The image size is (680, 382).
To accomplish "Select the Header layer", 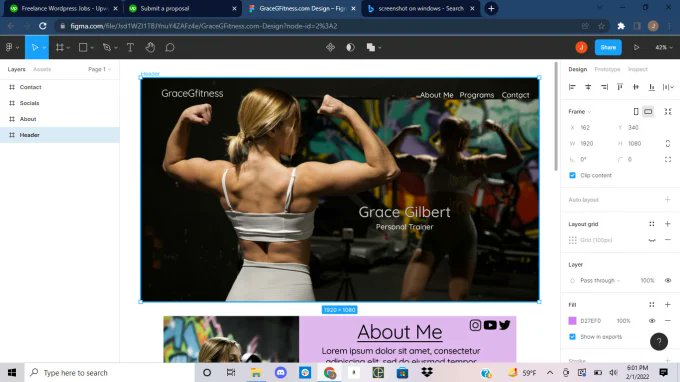I will click(x=60, y=135).
